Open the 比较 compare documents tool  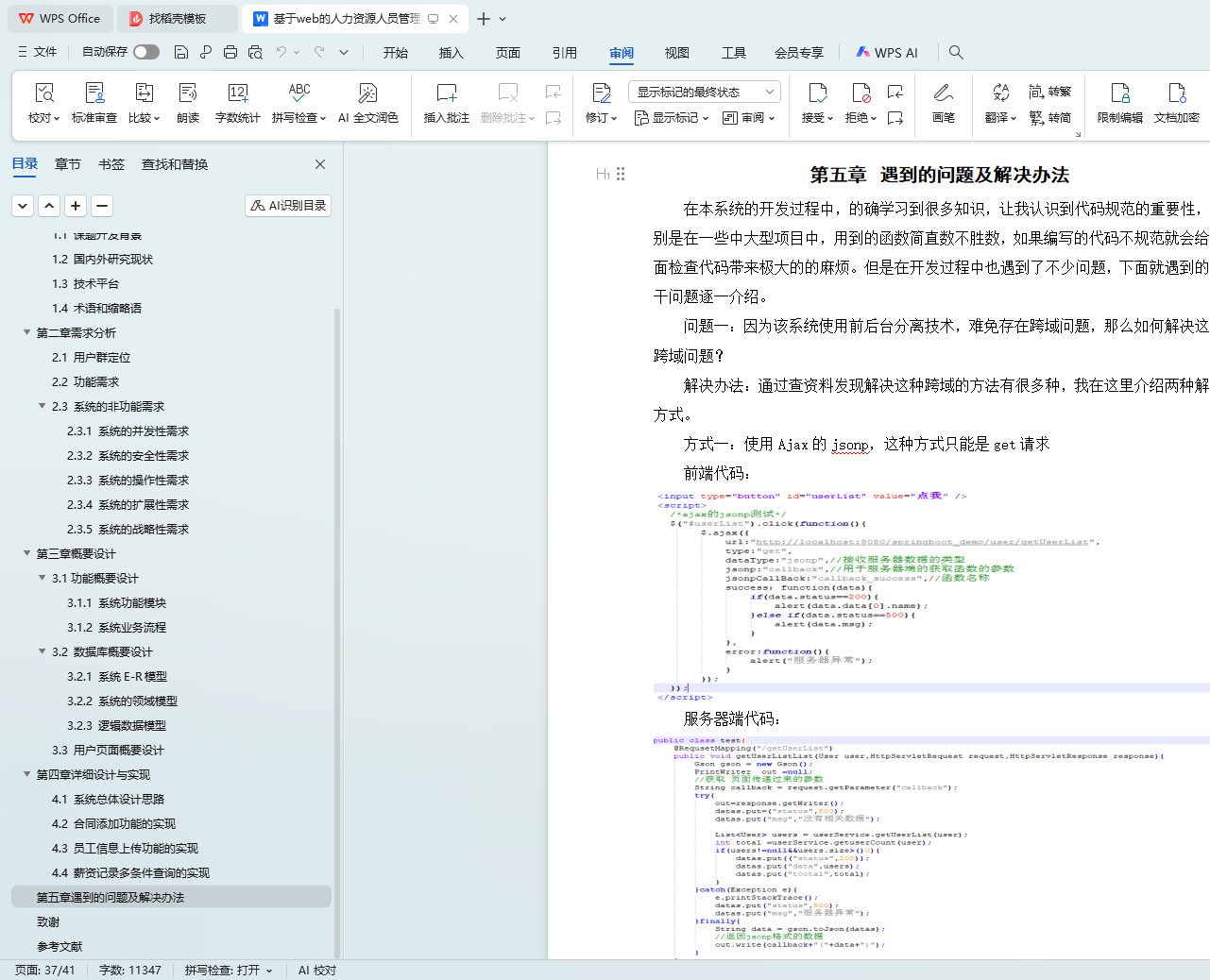(145, 103)
